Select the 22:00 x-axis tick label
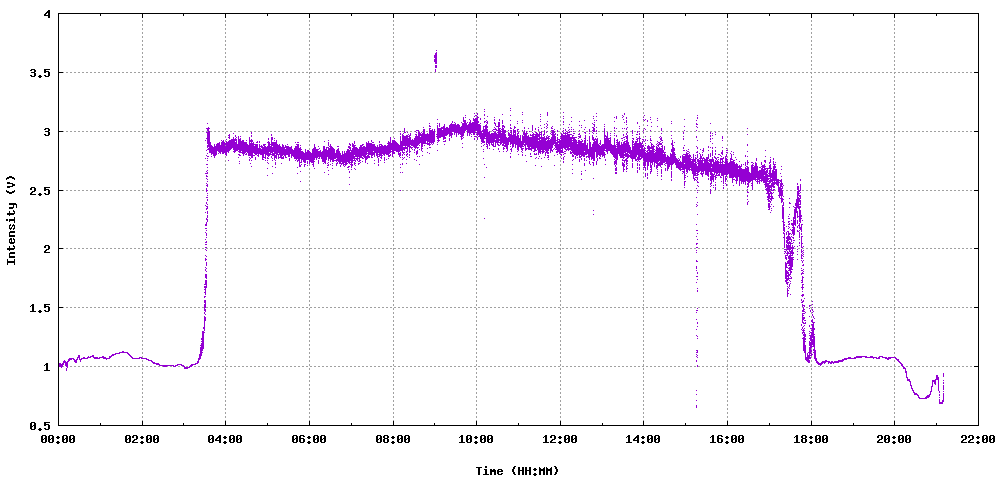This screenshot has width=1000, height=480. (978, 439)
